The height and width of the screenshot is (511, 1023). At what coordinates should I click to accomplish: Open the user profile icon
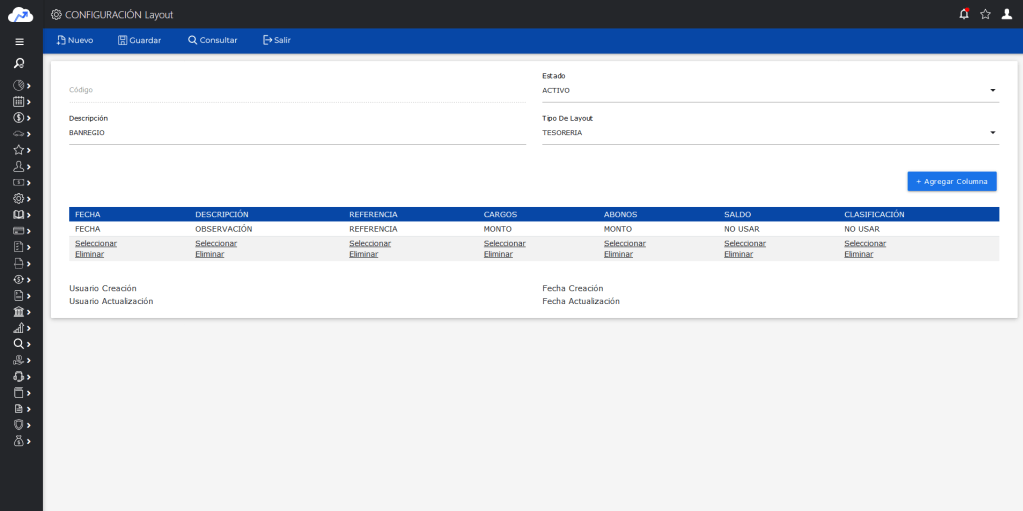[x=1007, y=14]
